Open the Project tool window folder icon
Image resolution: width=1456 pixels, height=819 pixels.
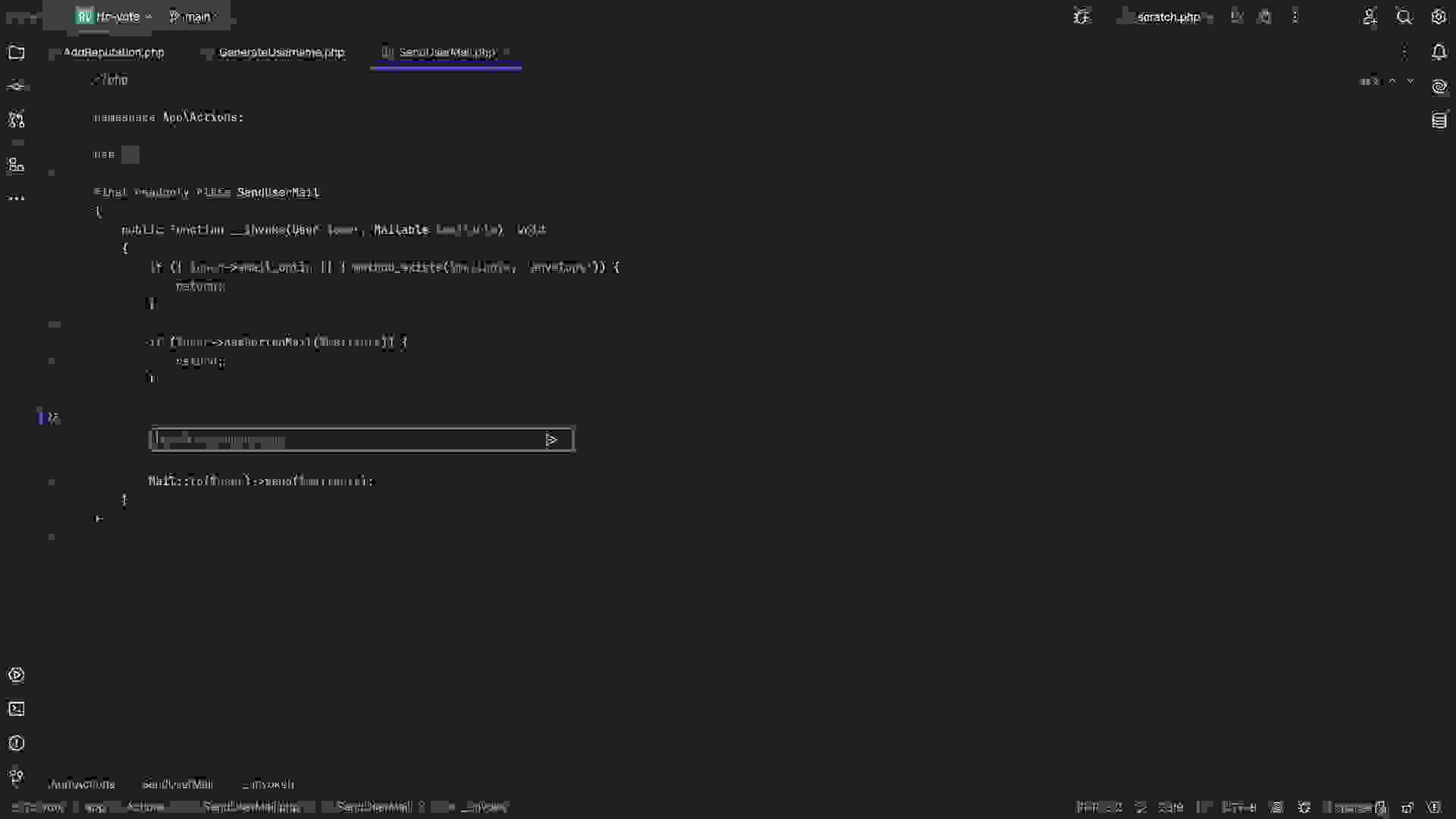[16, 52]
